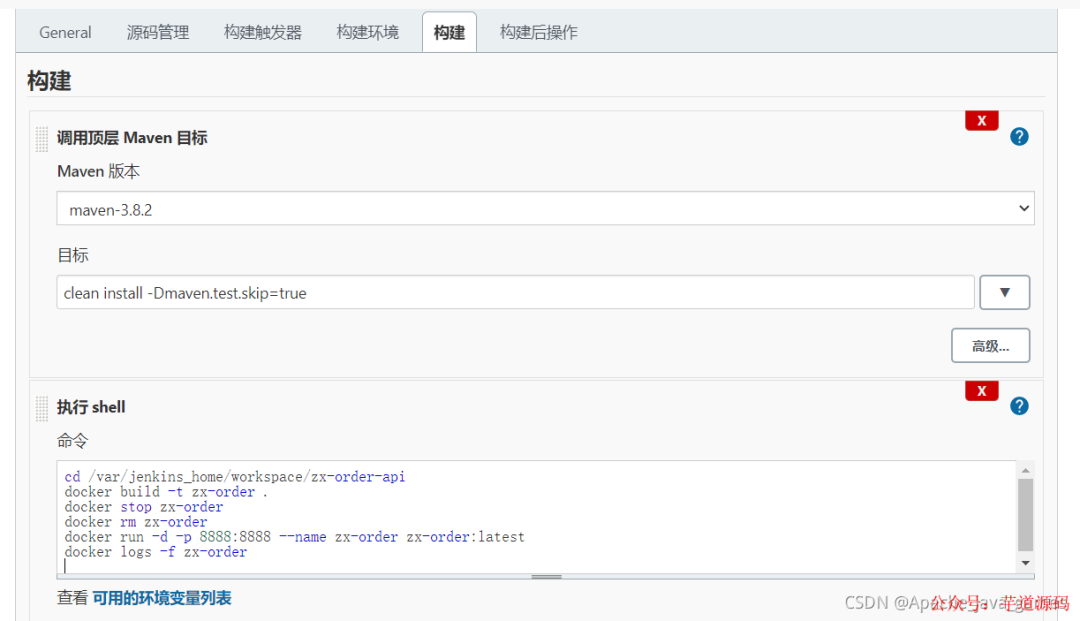Expand the 目标 field with arrow button
This screenshot has height=621, width=1080.
click(x=1004, y=293)
